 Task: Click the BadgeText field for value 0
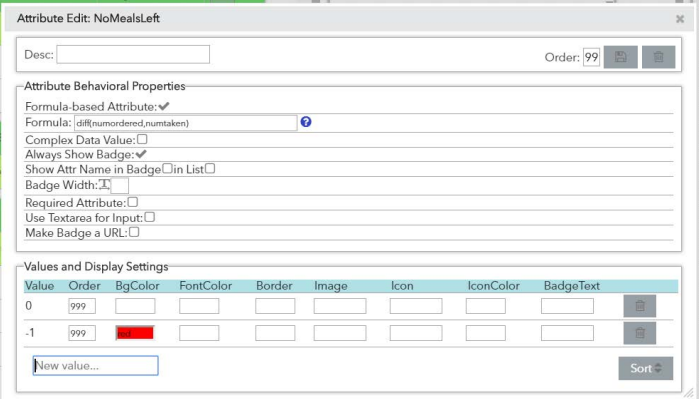point(567,306)
